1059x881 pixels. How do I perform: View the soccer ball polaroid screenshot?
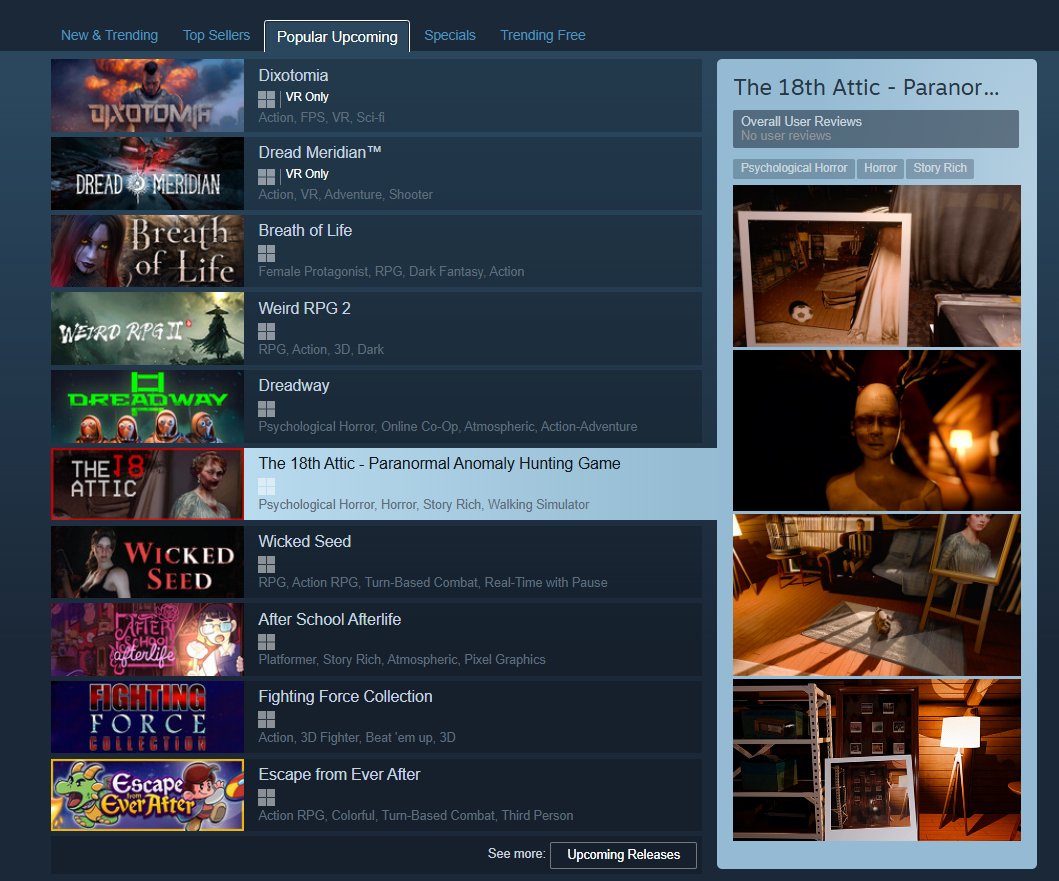pos(877,266)
